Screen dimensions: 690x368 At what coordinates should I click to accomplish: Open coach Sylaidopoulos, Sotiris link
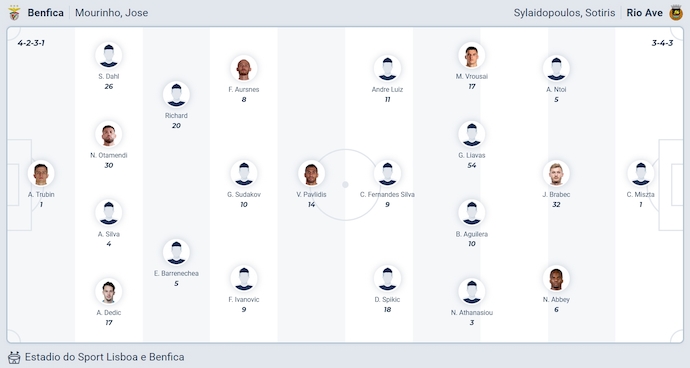click(564, 13)
